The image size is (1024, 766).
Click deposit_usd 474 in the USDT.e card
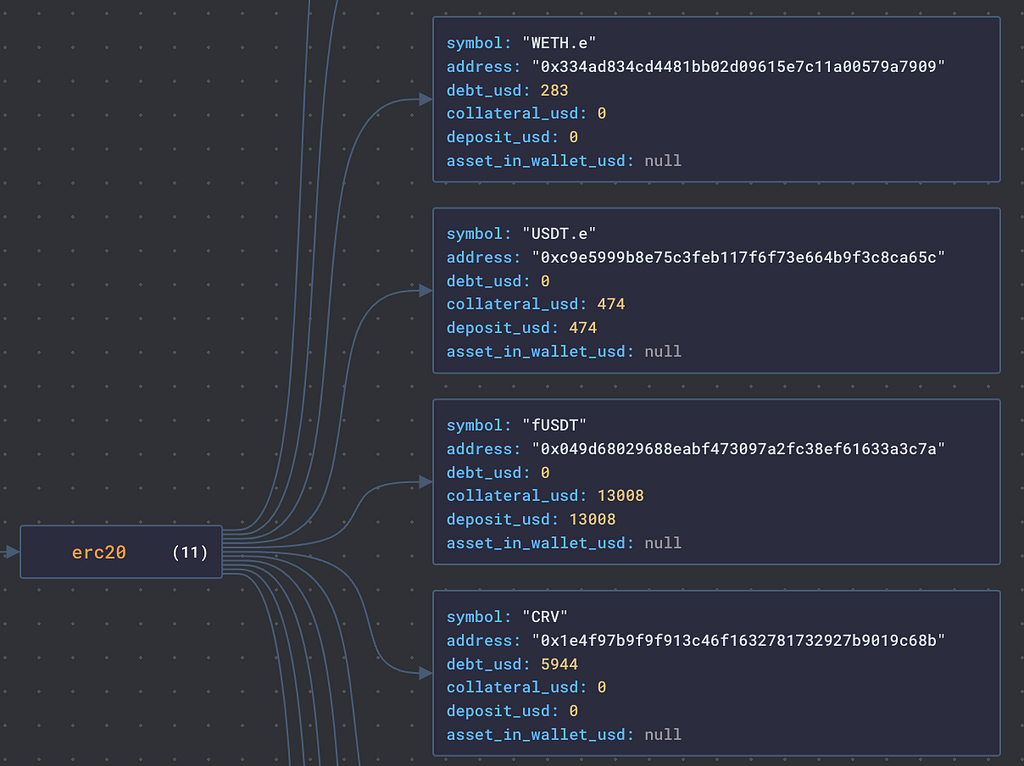[x=583, y=328]
